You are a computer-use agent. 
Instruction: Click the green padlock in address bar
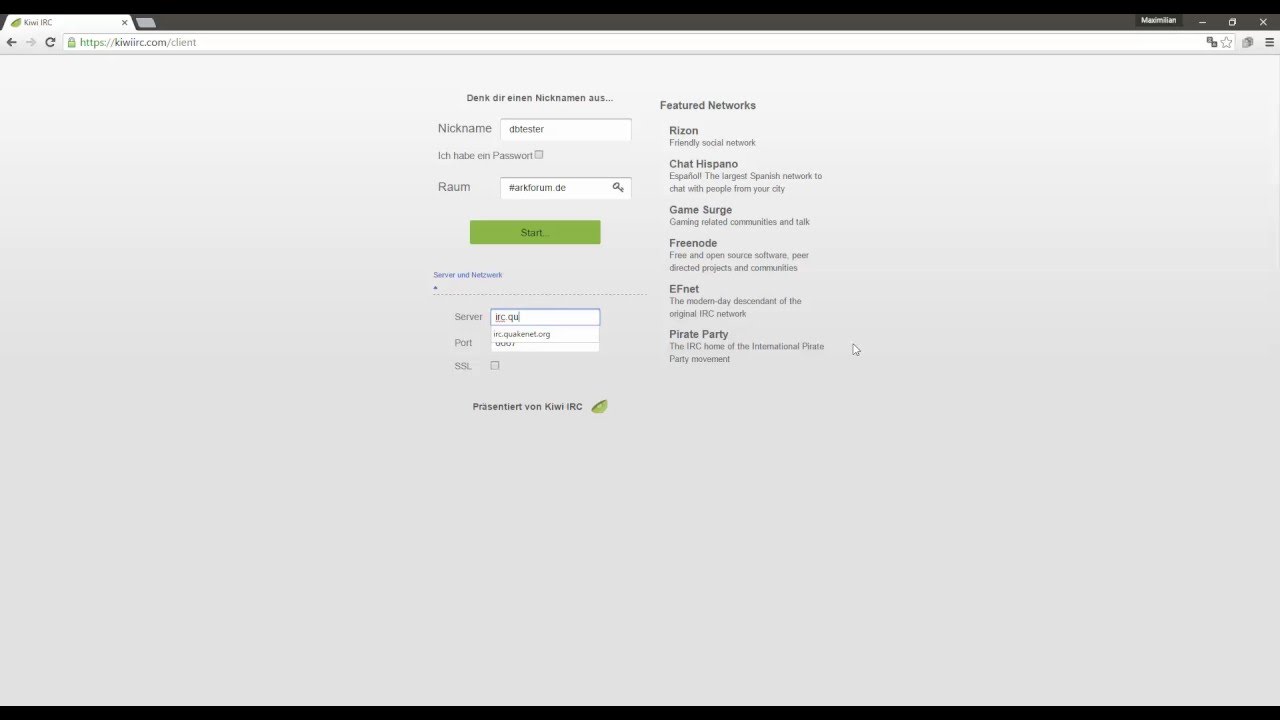[x=71, y=42]
